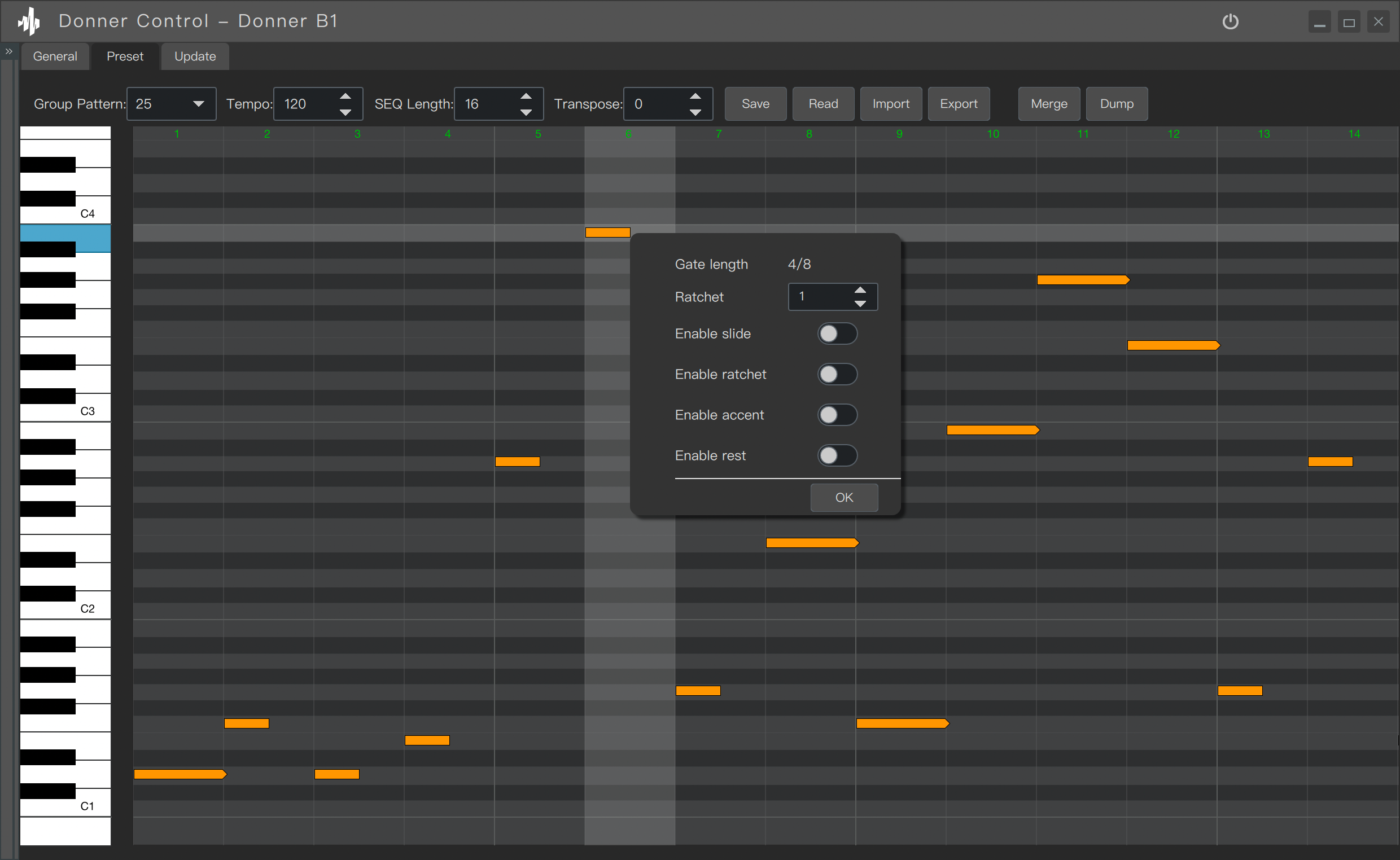
Task: Switch to the General tab
Action: pos(55,56)
